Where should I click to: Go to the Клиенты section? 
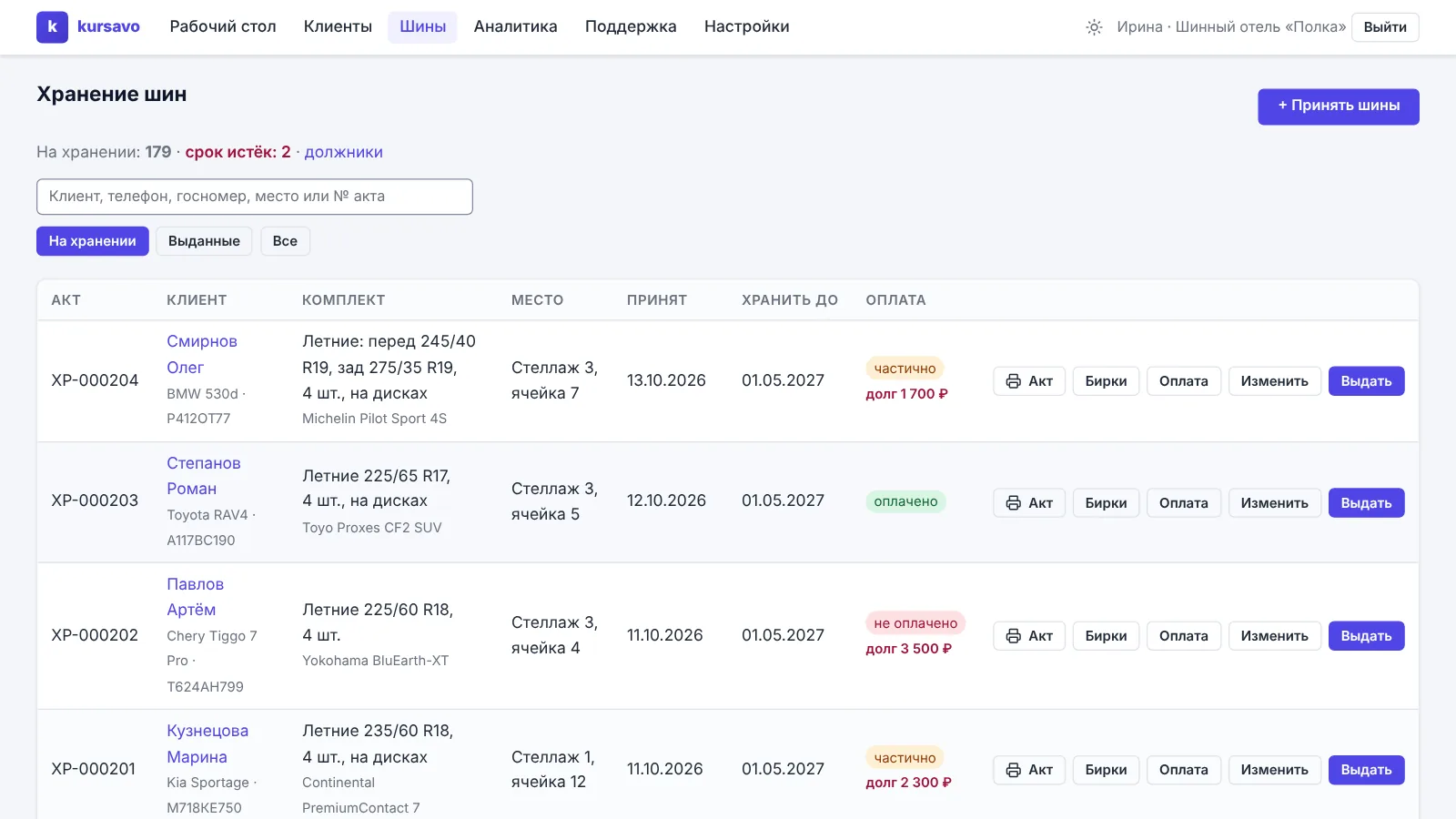pos(338,27)
